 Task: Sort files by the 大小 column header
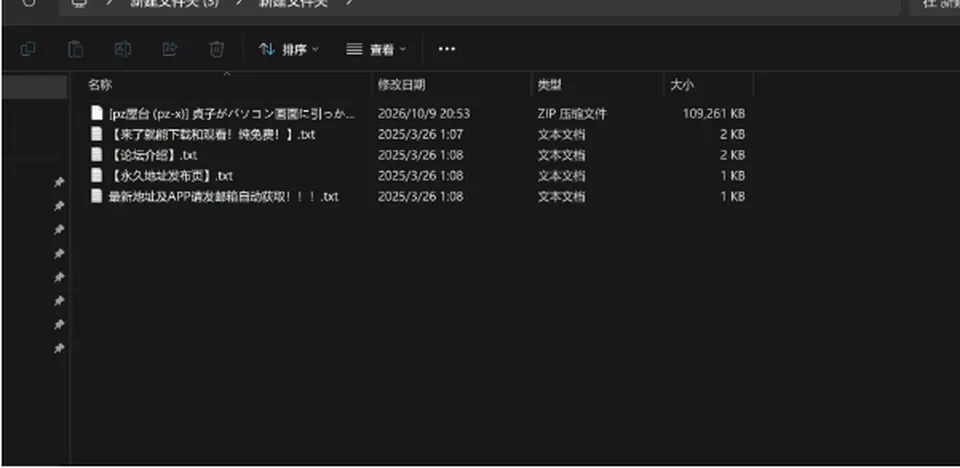pos(681,85)
